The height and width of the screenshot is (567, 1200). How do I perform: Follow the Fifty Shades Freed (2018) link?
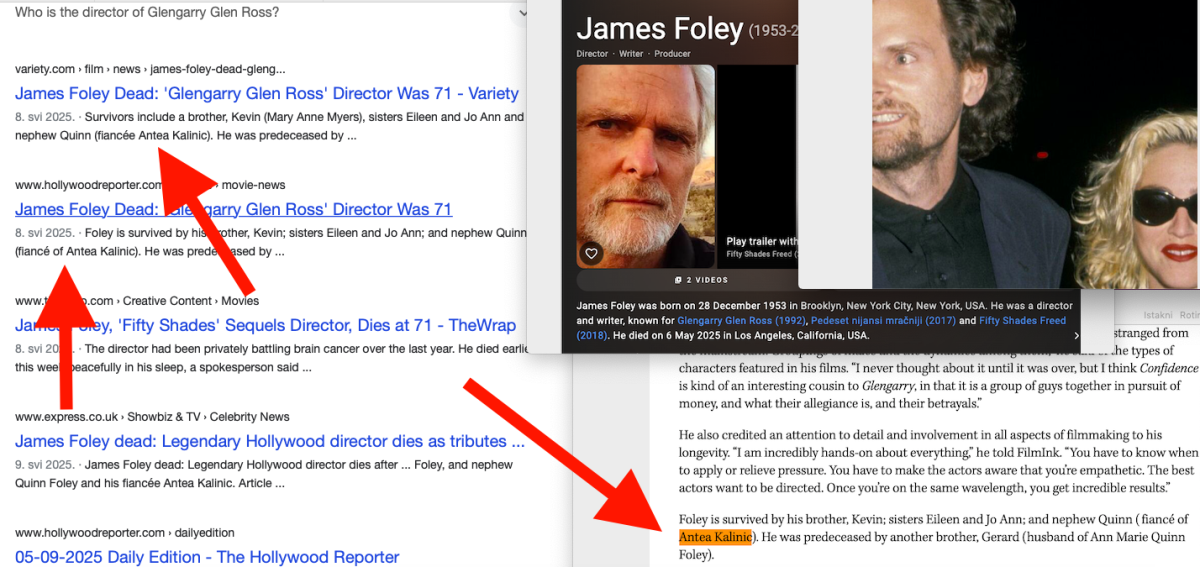click(x=1022, y=321)
